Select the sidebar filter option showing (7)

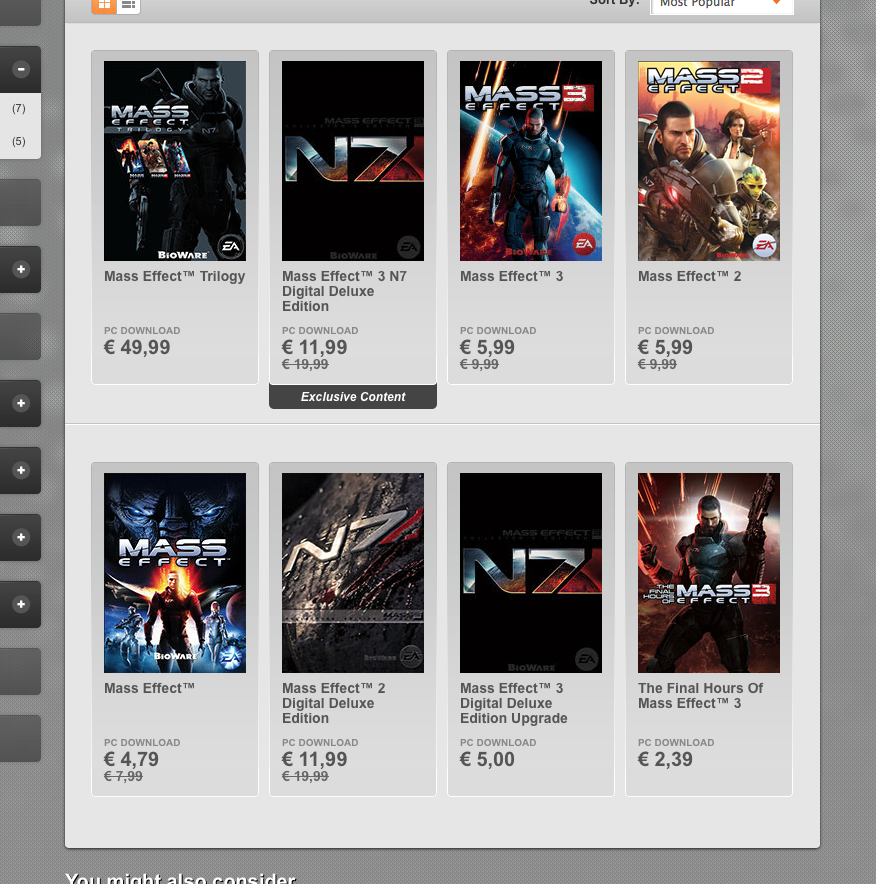(x=19, y=108)
